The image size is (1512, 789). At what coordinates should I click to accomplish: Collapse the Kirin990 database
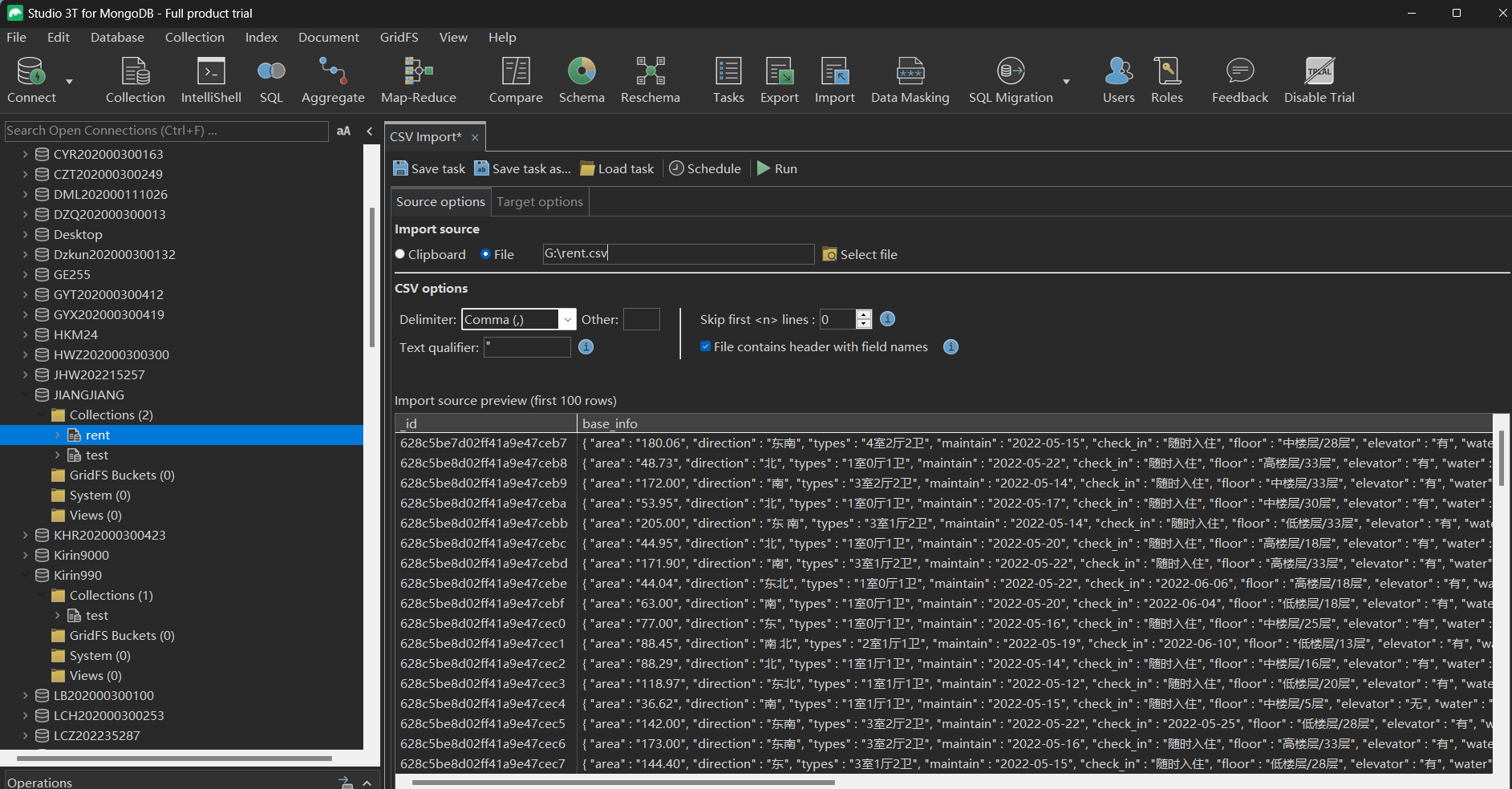point(25,575)
